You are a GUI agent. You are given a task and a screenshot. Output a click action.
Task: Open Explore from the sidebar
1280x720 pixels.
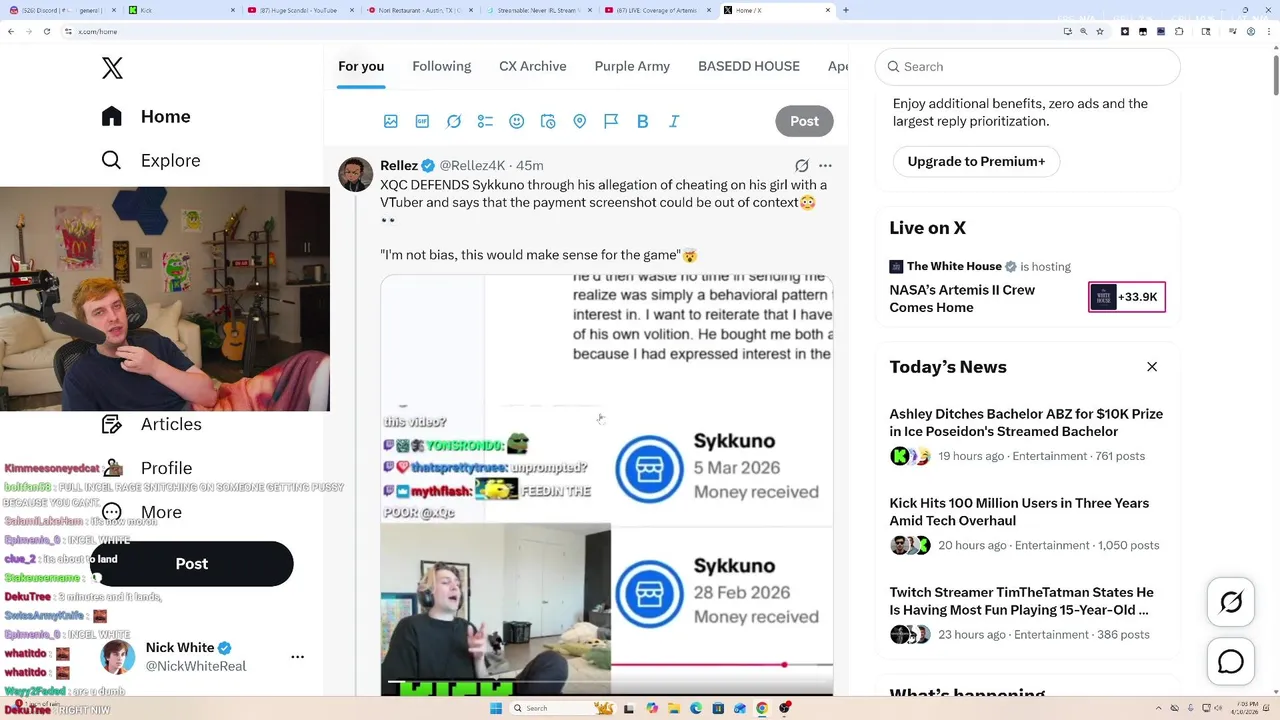[151, 160]
